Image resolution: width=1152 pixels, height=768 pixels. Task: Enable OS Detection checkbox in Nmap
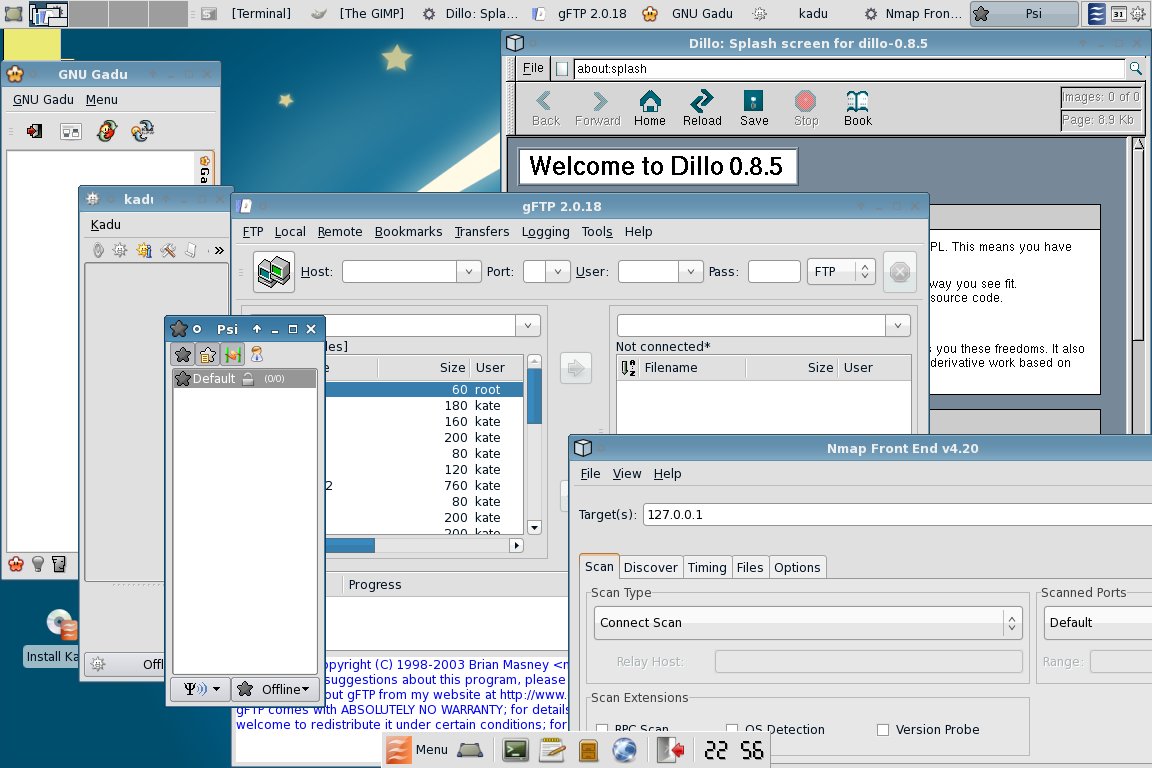(732, 730)
